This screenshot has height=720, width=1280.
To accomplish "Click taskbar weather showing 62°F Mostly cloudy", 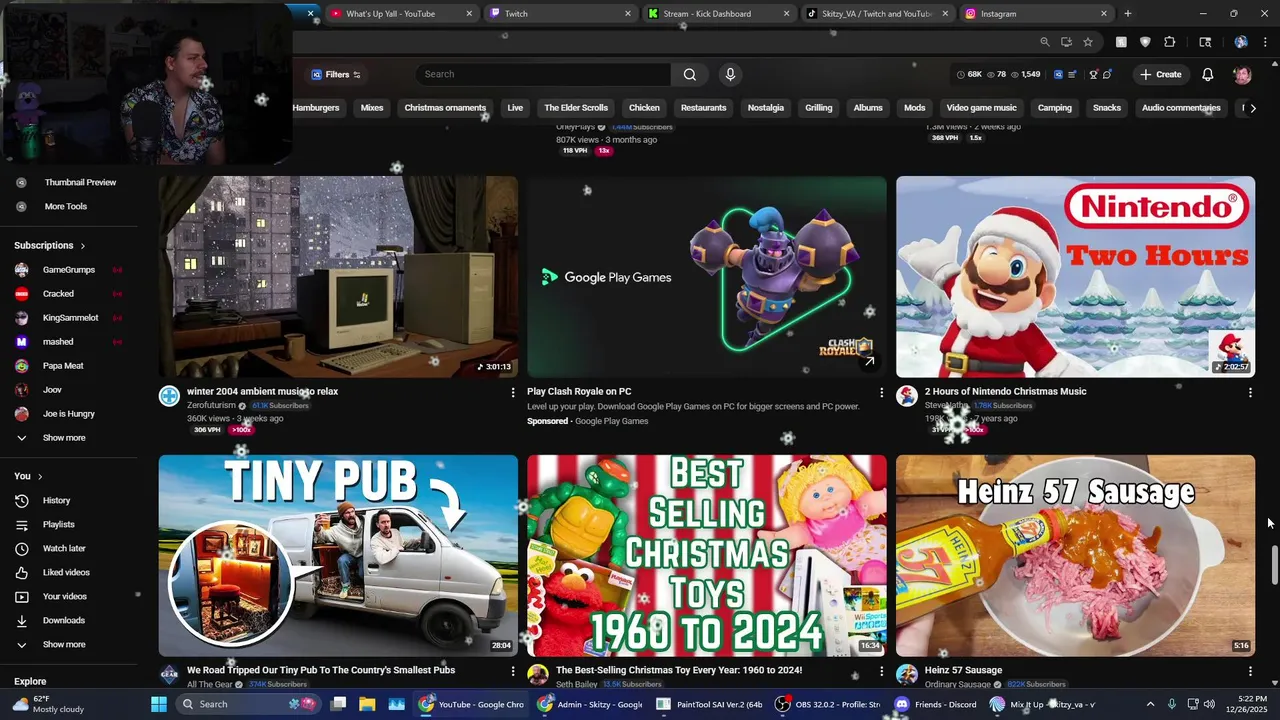I will [50, 704].
